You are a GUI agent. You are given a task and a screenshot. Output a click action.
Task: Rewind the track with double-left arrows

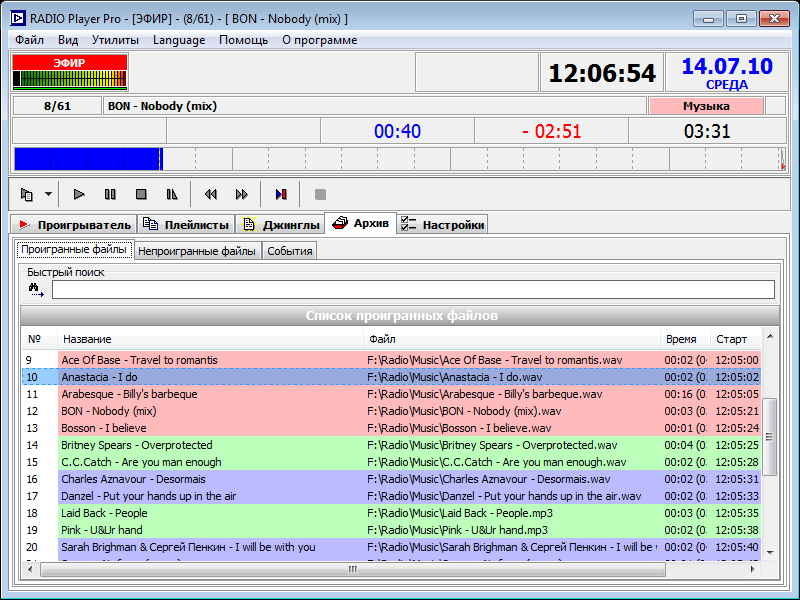coord(210,194)
